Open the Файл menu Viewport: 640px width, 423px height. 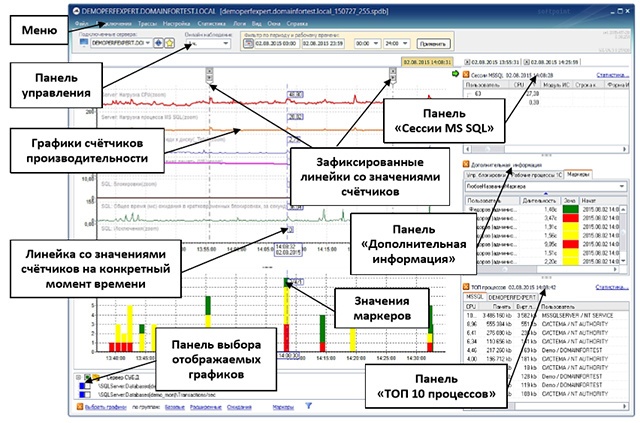coord(82,24)
